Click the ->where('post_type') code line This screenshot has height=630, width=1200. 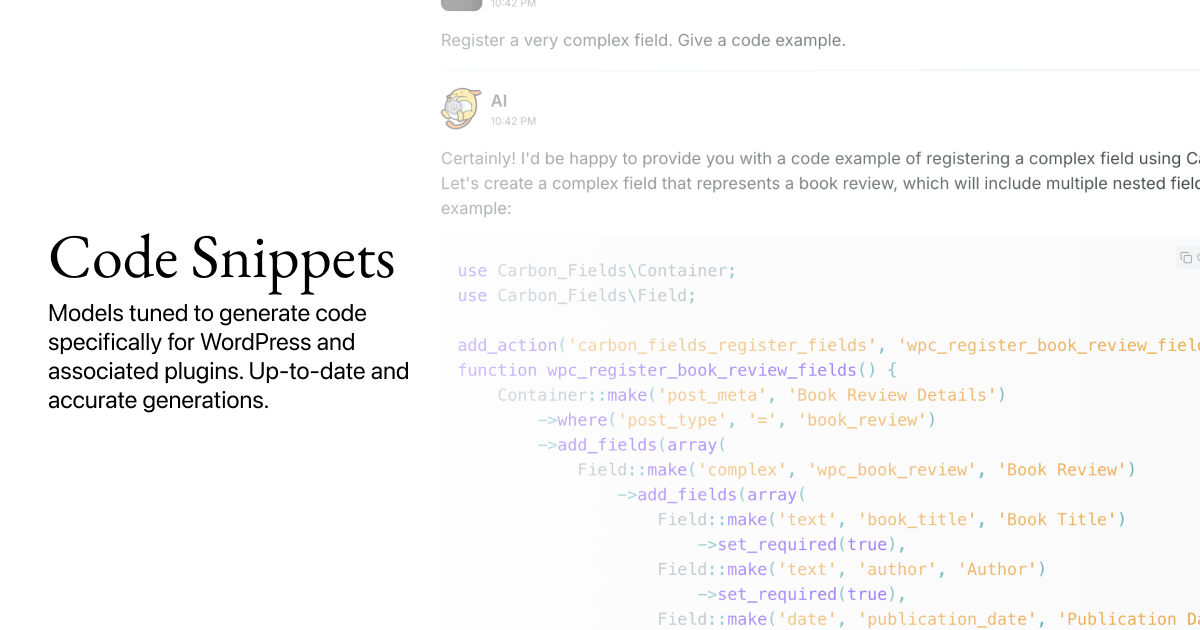pyautogui.click(x=736, y=420)
